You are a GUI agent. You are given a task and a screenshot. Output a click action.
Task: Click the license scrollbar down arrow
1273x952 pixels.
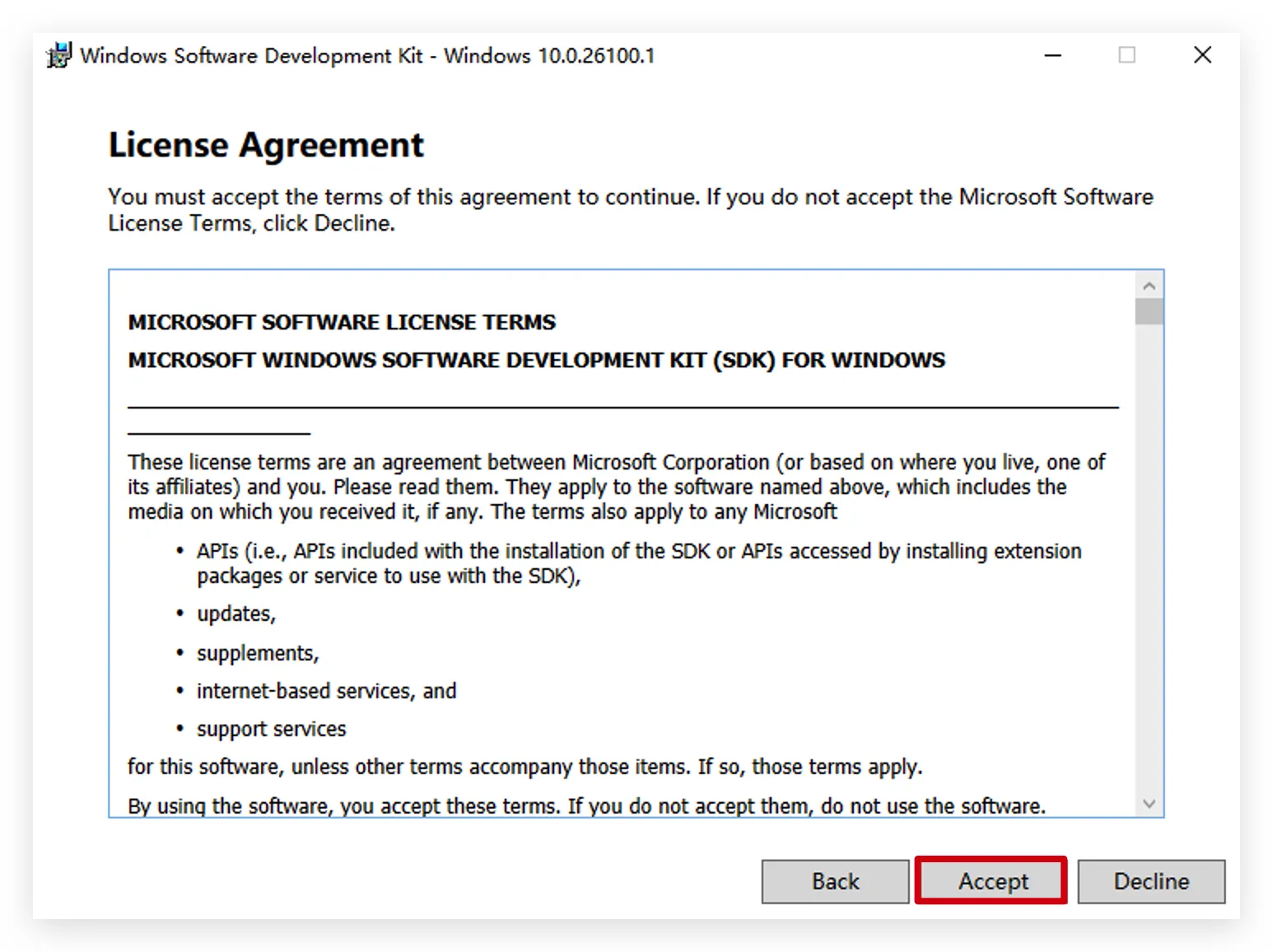(1149, 803)
